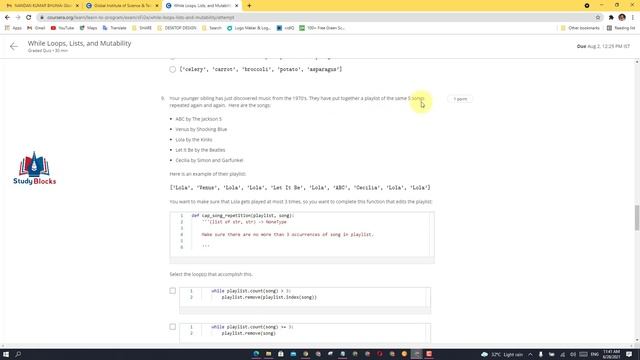640x360 pixels.
Task: Open the Maps bookmark
Action: (88, 28)
